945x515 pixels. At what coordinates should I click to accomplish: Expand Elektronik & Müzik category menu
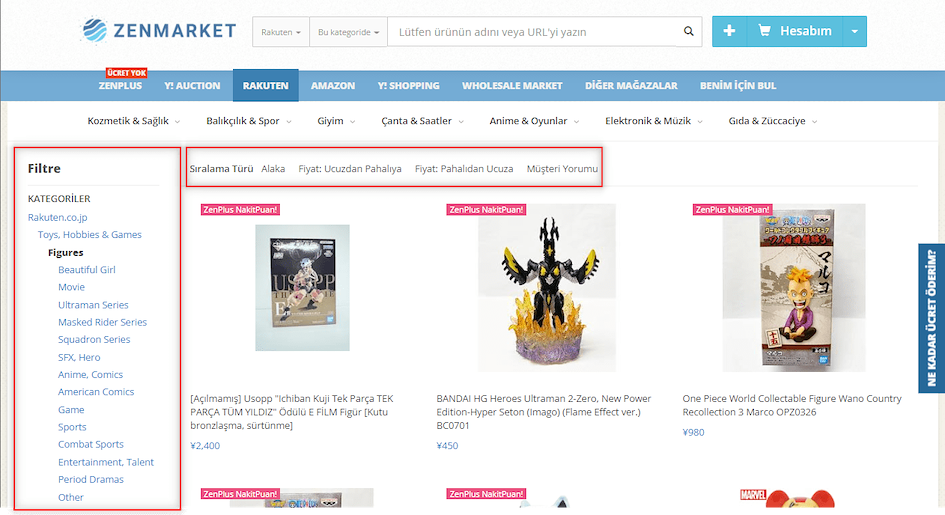coord(654,121)
